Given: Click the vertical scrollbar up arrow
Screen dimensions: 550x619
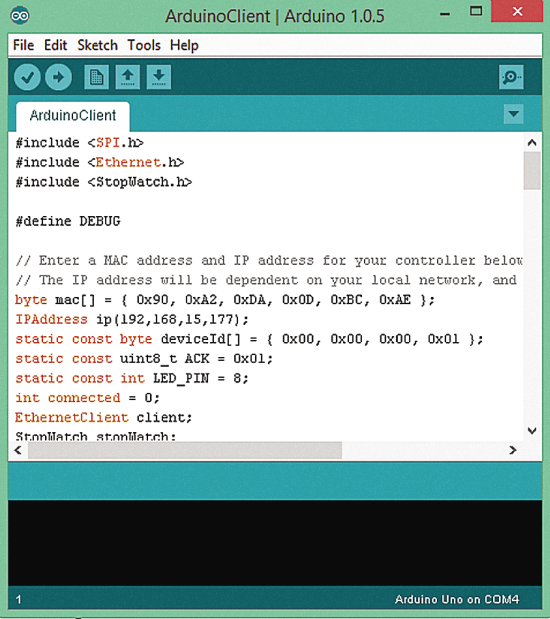Looking at the screenshot, I should pyautogui.click(x=532, y=143).
